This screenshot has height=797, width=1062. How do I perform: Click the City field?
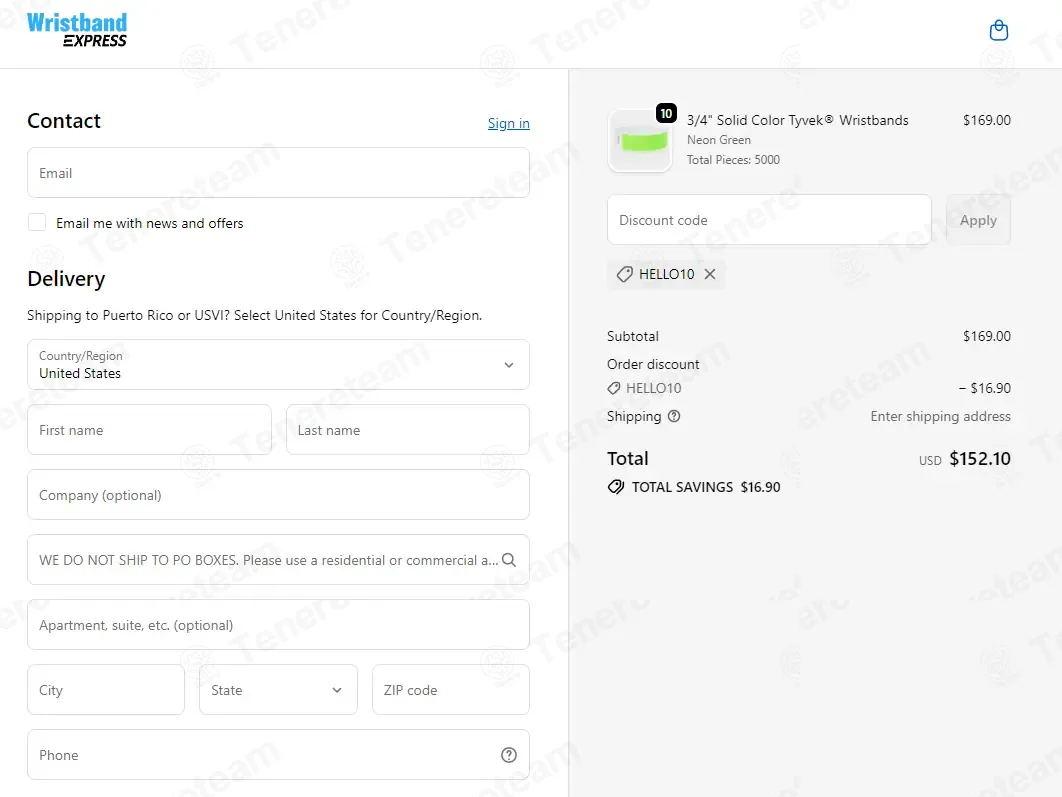coord(106,689)
